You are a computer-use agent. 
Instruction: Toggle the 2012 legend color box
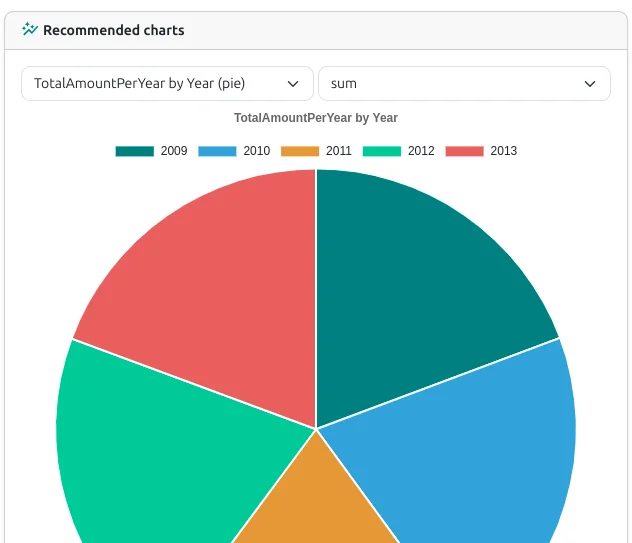tap(382, 151)
